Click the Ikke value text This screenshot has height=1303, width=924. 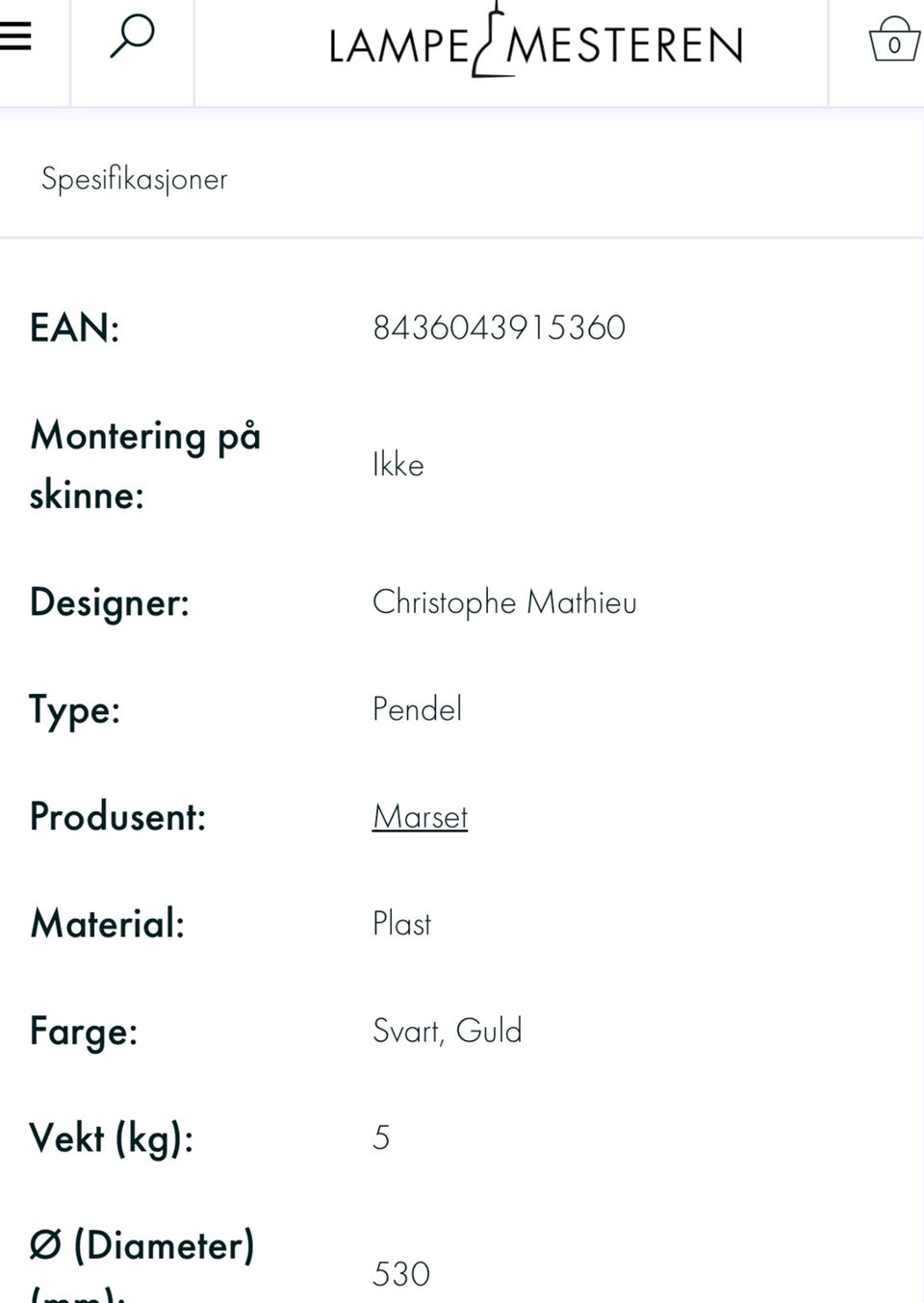click(398, 466)
